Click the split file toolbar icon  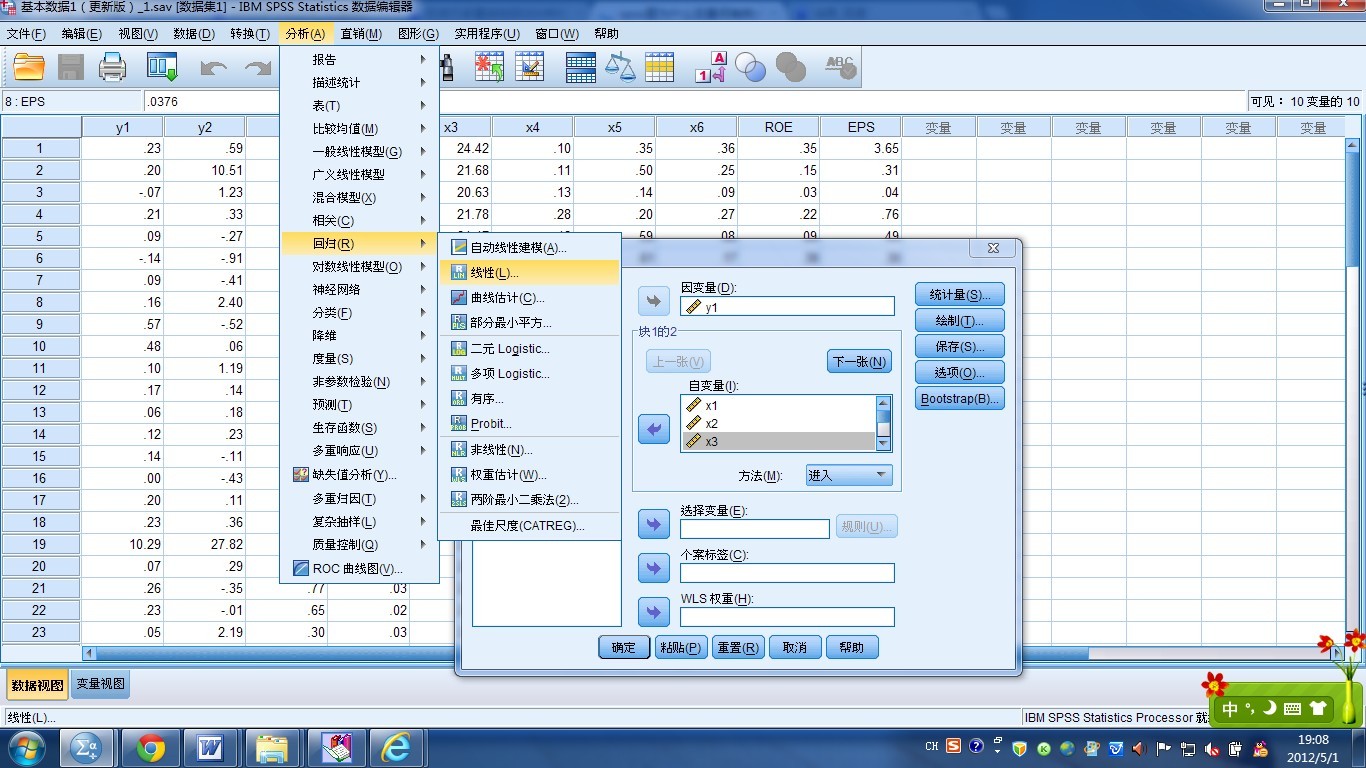581,67
